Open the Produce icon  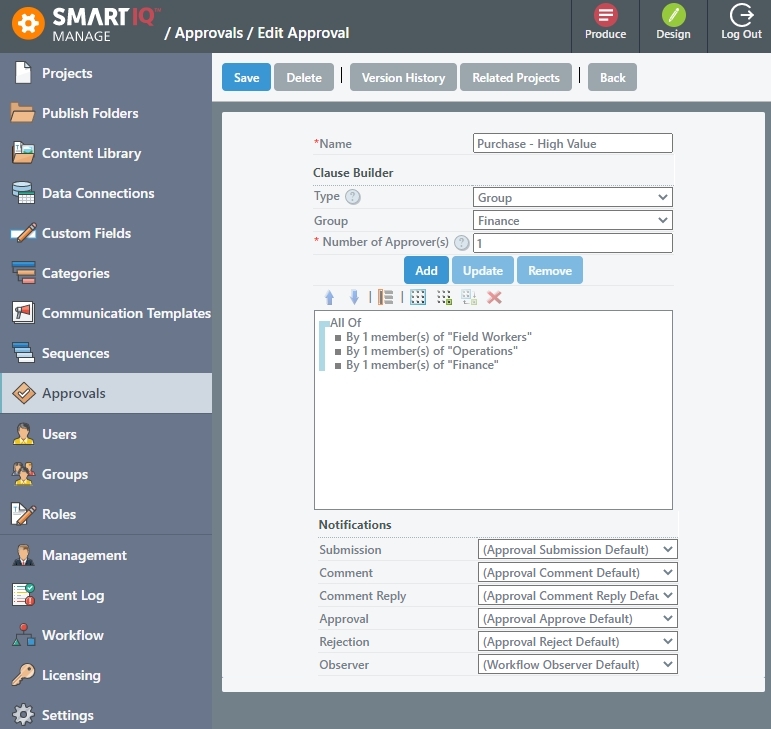click(x=605, y=15)
